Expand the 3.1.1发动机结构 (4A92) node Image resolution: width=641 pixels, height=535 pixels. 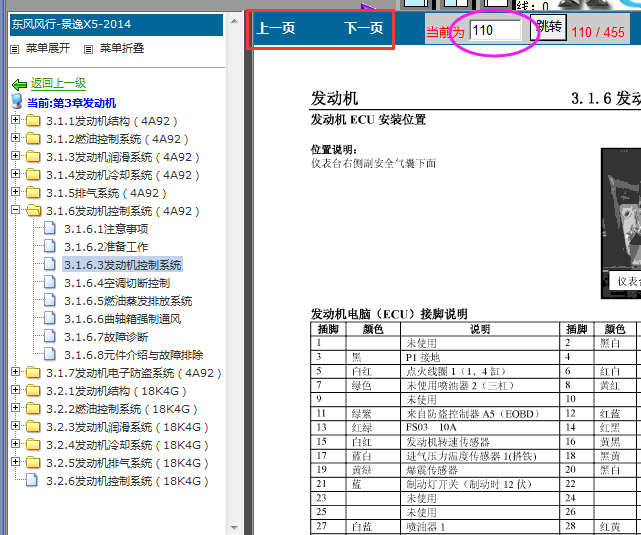[x=16, y=120]
